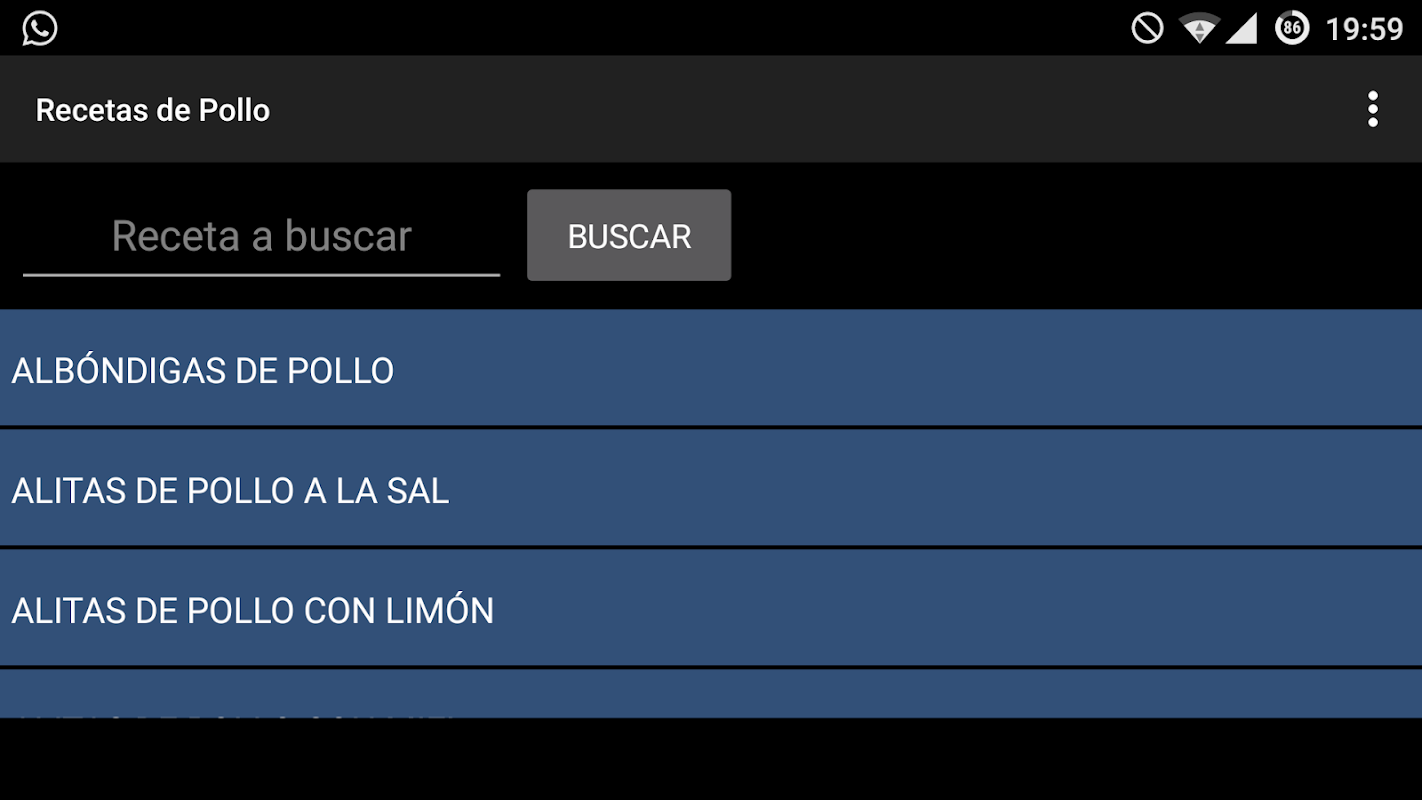
Task: Tap the circular battery 86 indicator
Action: (x=1292, y=28)
